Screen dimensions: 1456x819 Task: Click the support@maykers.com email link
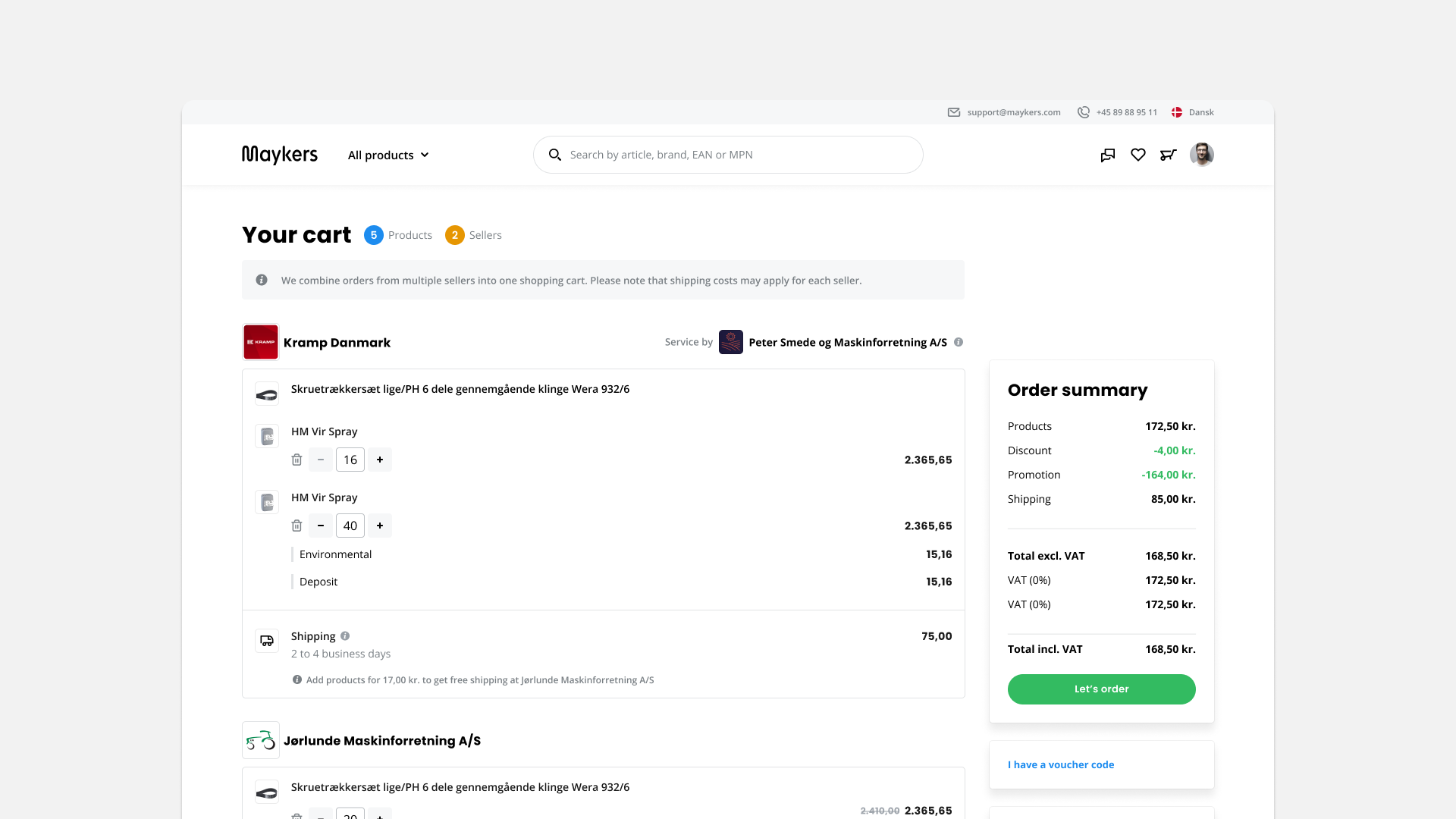click(1013, 112)
